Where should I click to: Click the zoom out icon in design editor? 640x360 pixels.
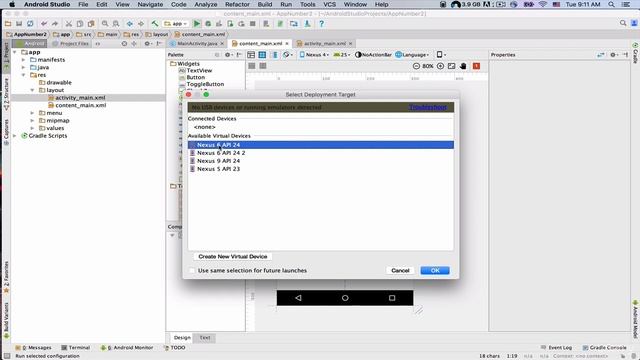click(416, 66)
